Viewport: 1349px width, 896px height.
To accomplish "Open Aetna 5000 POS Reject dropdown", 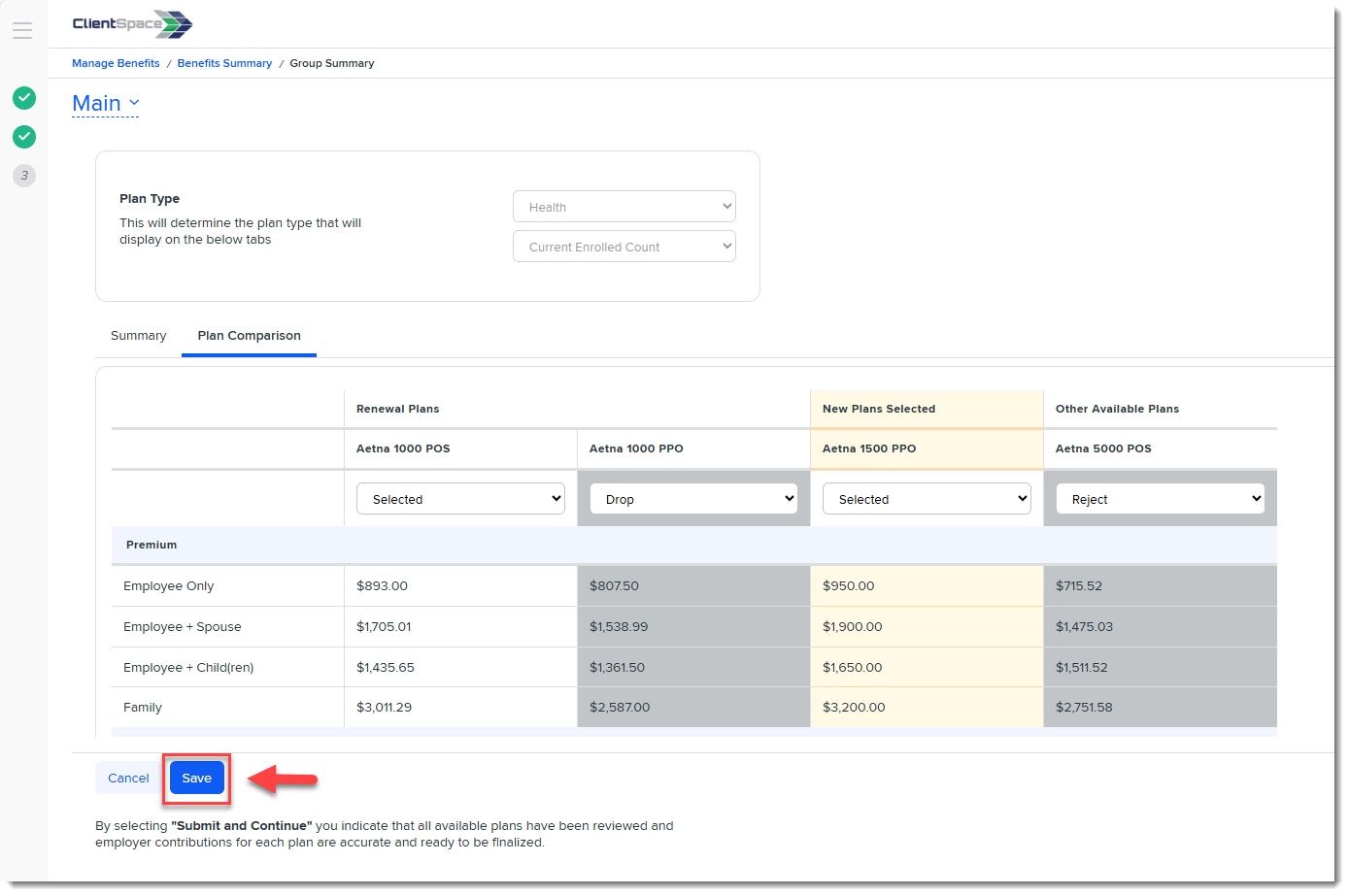I will (x=1161, y=499).
